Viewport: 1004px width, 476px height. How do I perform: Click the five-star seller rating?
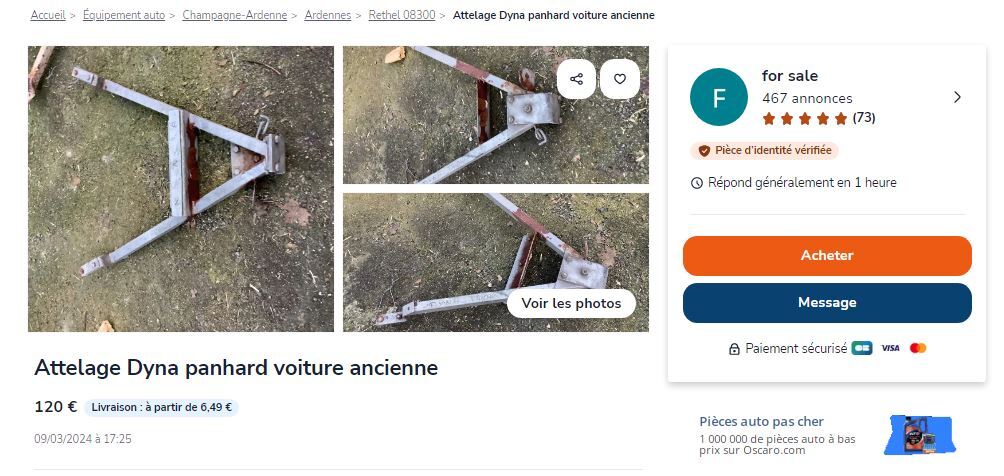point(804,118)
